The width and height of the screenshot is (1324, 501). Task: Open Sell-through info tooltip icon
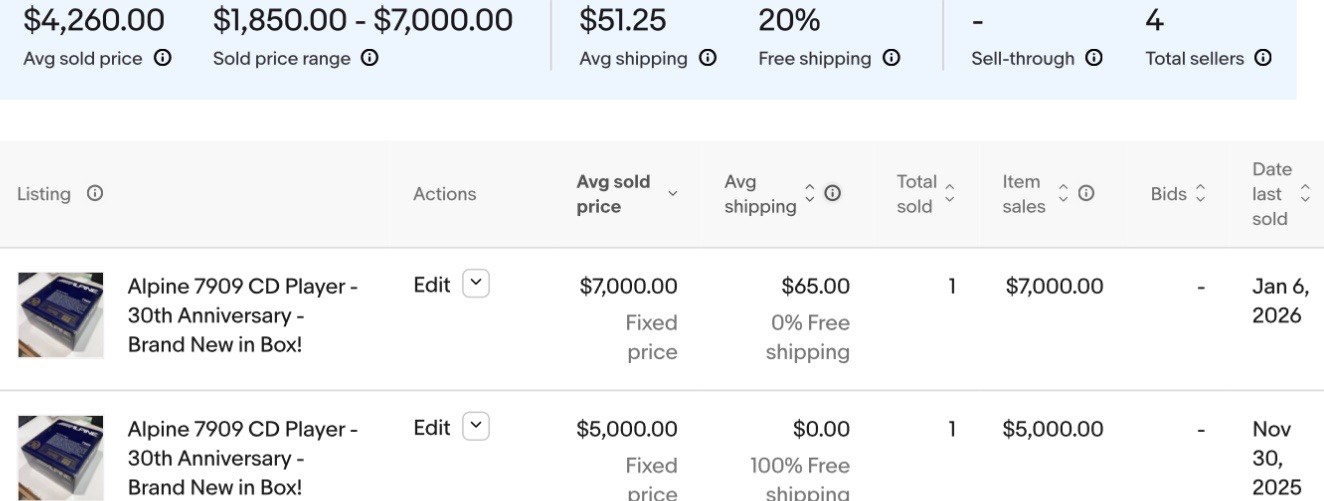[x=1094, y=58]
